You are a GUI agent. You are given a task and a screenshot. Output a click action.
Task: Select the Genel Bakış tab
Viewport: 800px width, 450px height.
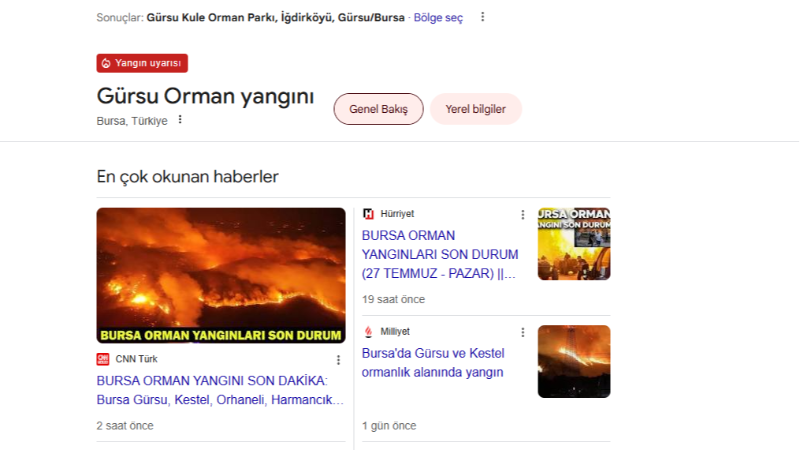point(379,109)
